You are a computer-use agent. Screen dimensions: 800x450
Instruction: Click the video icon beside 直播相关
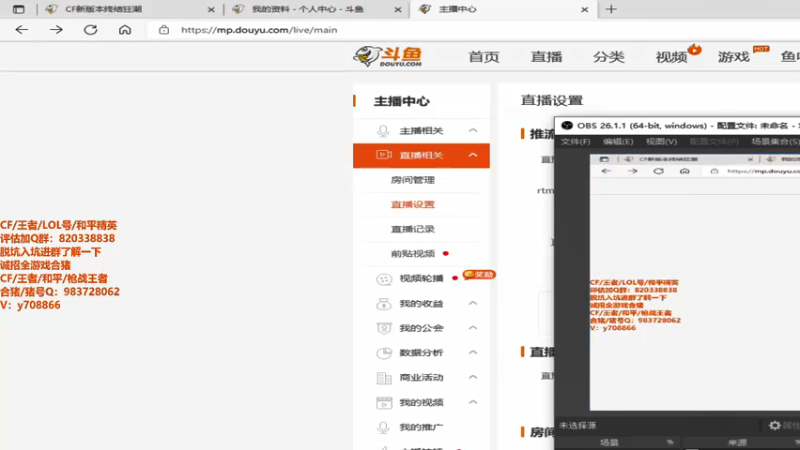click(384, 155)
